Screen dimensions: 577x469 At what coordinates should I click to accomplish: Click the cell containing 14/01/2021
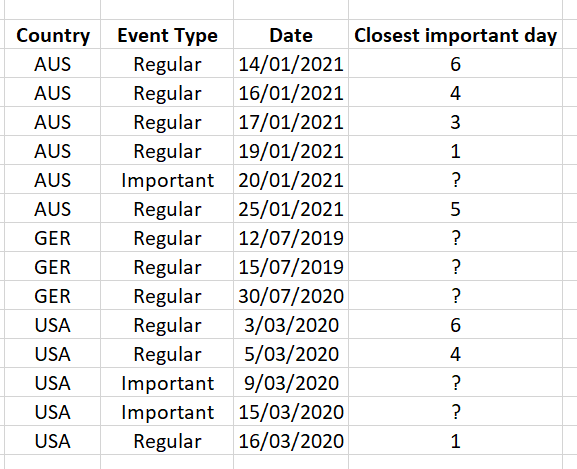point(291,64)
